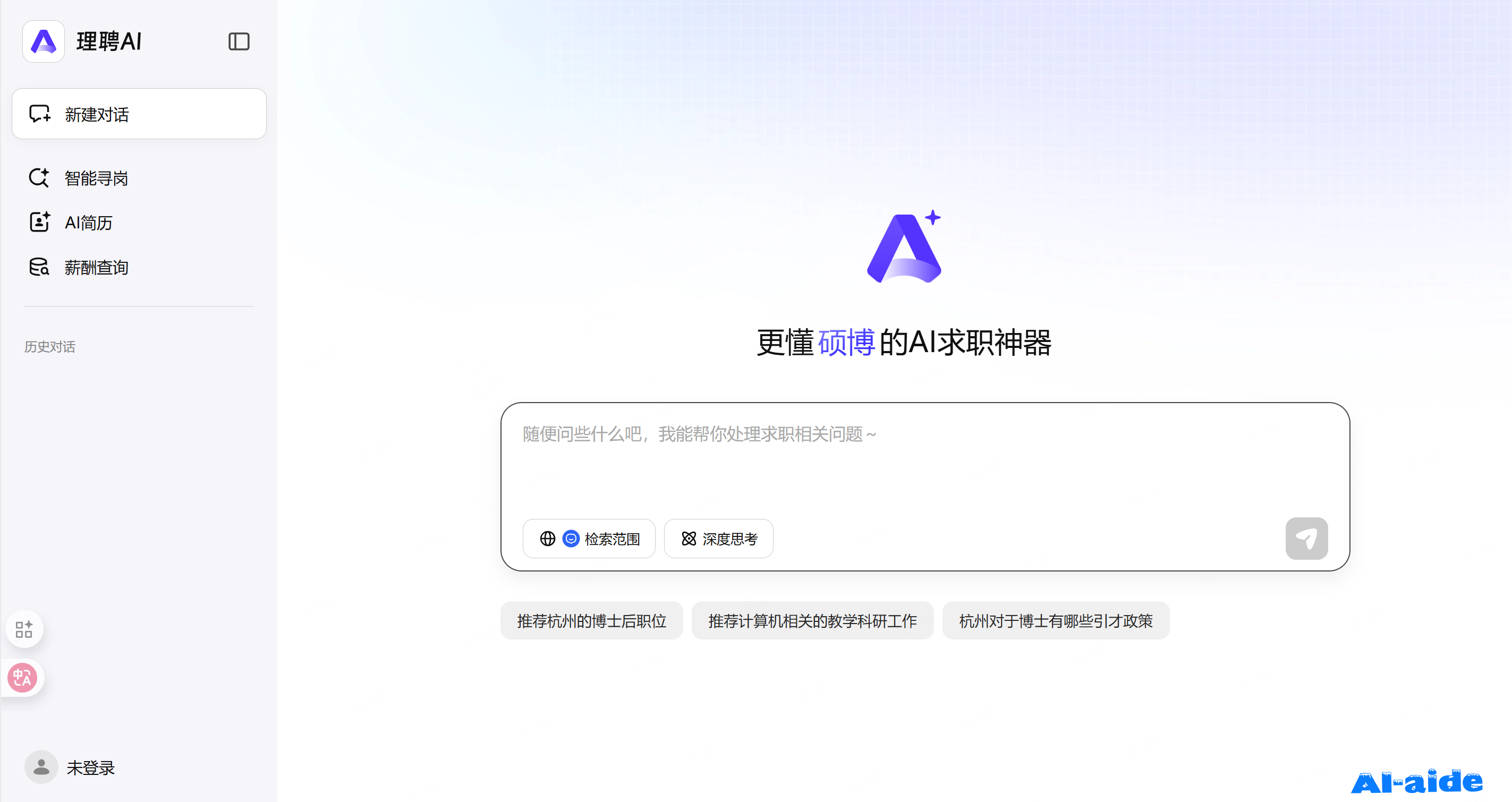Select the 智能寻岗 search icon
Viewport: 1512px width, 802px height.
tap(39, 177)
